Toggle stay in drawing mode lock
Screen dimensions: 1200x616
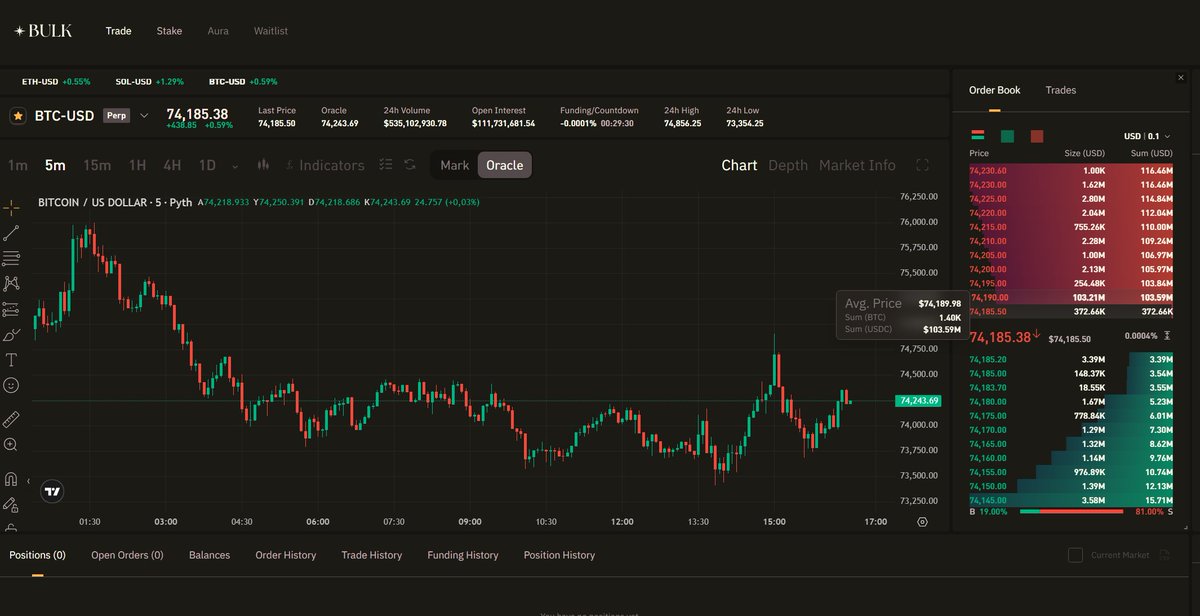pos(12,505)
